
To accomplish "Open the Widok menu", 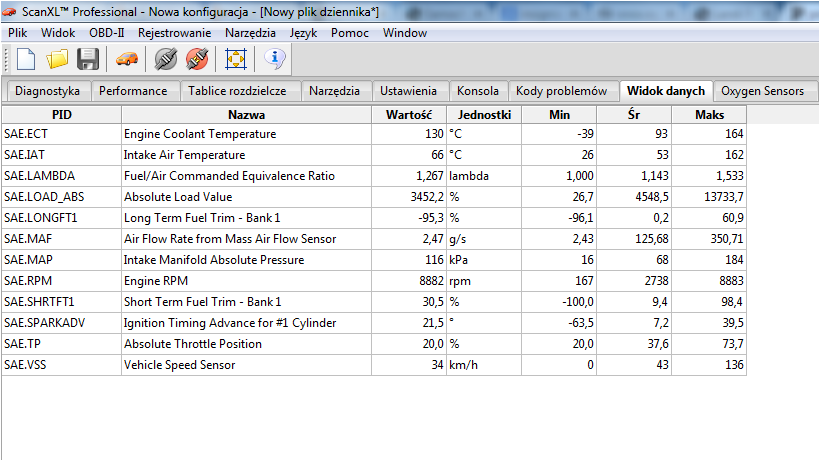I will point(58,33).
